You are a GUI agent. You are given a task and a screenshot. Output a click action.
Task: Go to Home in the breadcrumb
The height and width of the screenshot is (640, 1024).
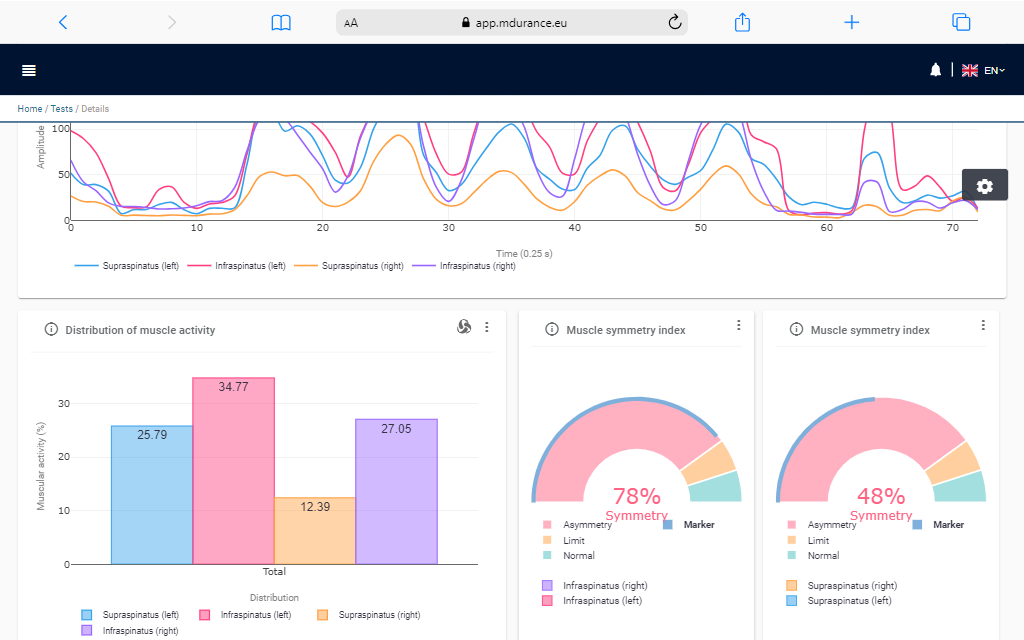pos(29,109)
